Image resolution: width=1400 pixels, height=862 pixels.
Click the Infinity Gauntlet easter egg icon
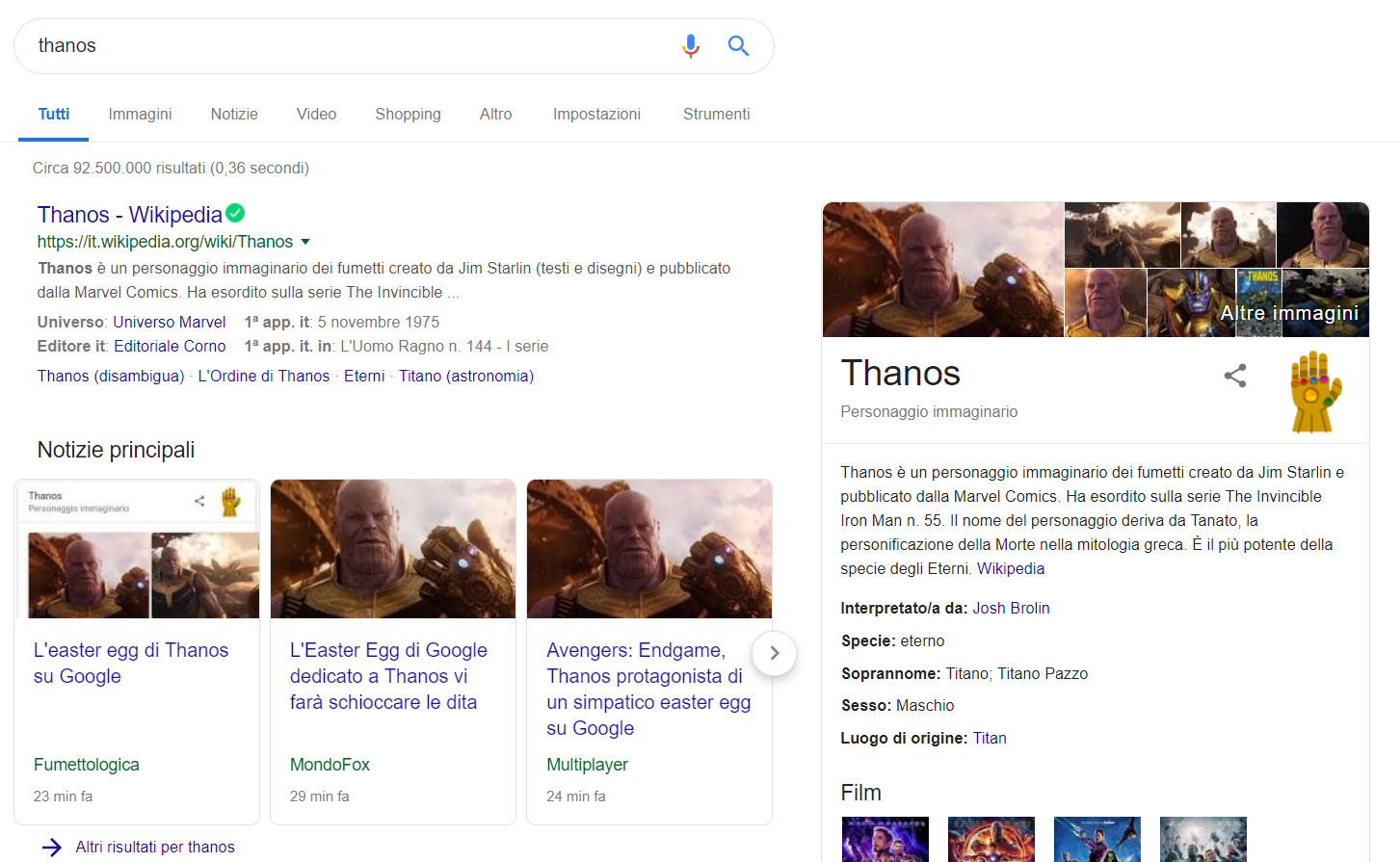(x=1315, y=392)
